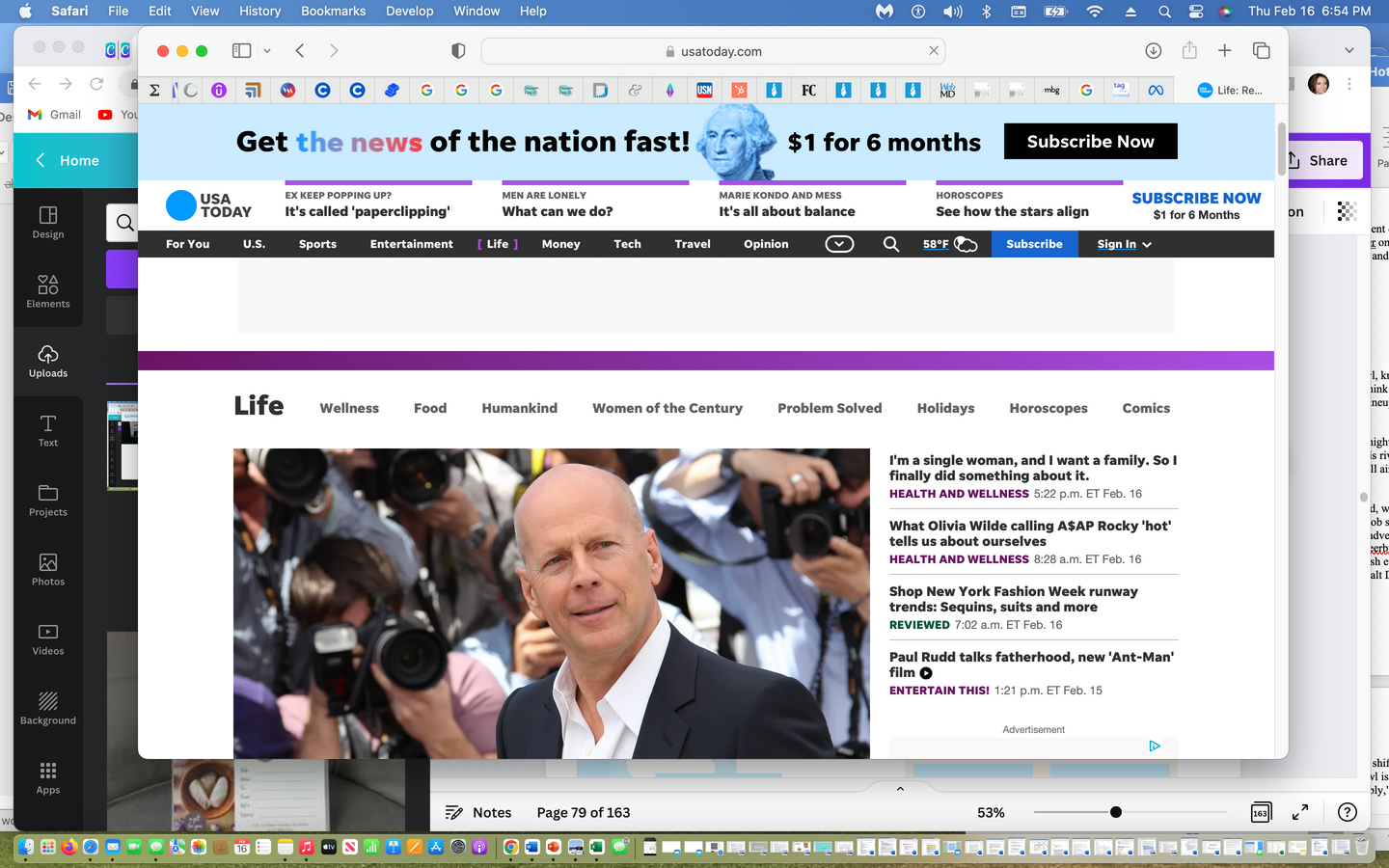
Task: Click Safari's sidebar toggle icon
Action: (241, 51)
